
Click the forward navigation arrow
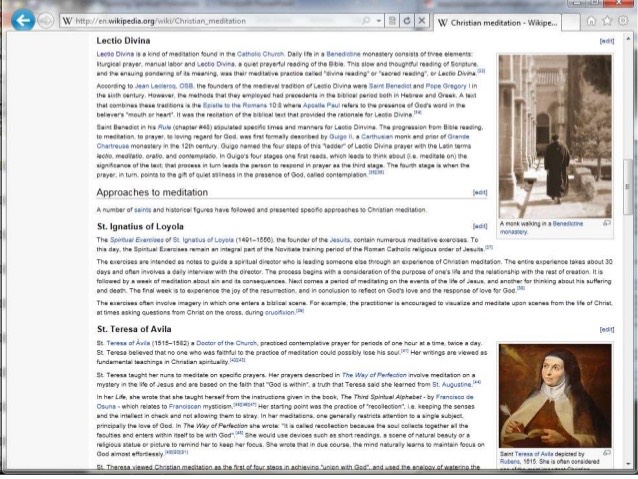click(x=46, y=20)
